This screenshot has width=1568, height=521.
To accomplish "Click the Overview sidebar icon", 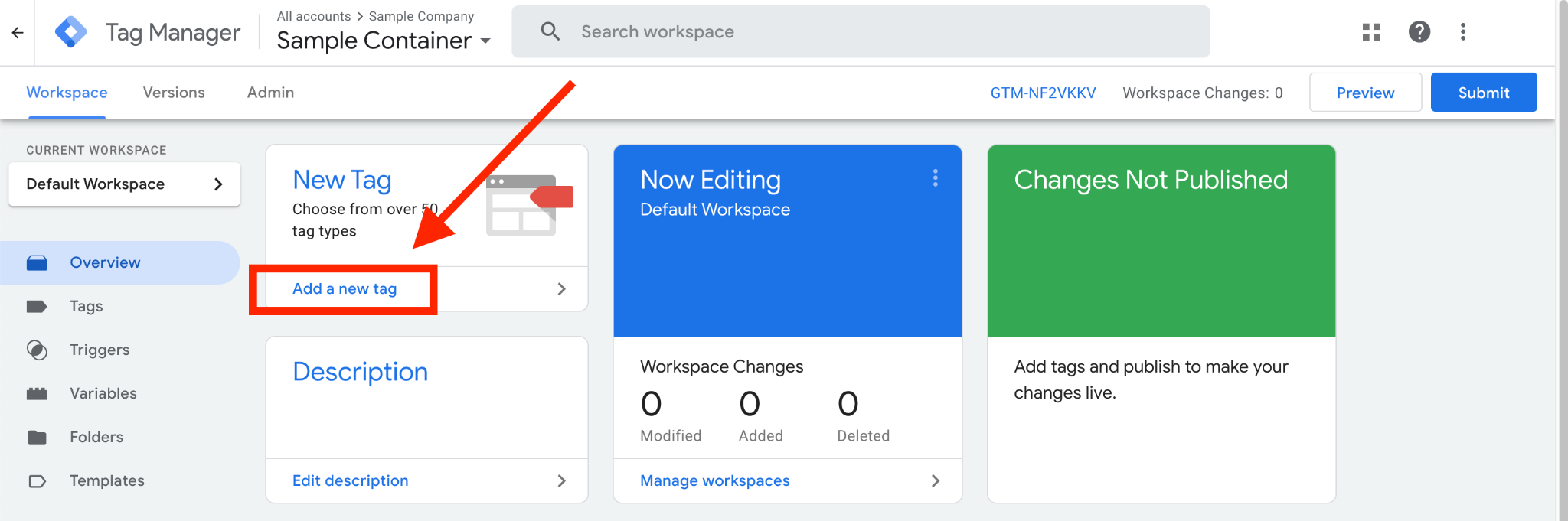I will point(37,263).
